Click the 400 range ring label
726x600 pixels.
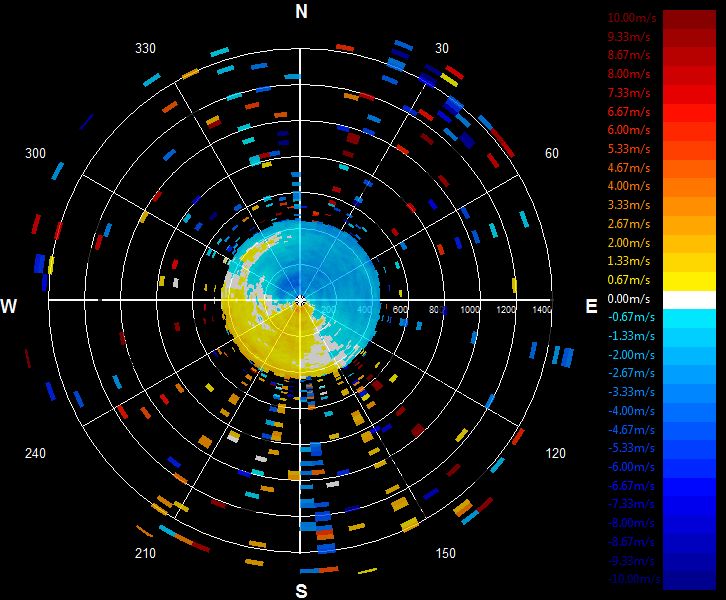click(365, 310)
